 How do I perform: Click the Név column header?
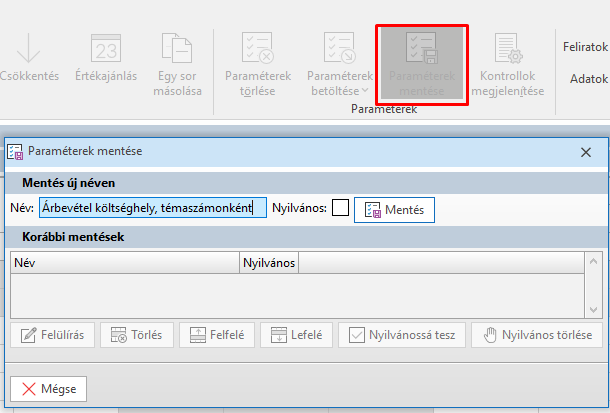125,263
